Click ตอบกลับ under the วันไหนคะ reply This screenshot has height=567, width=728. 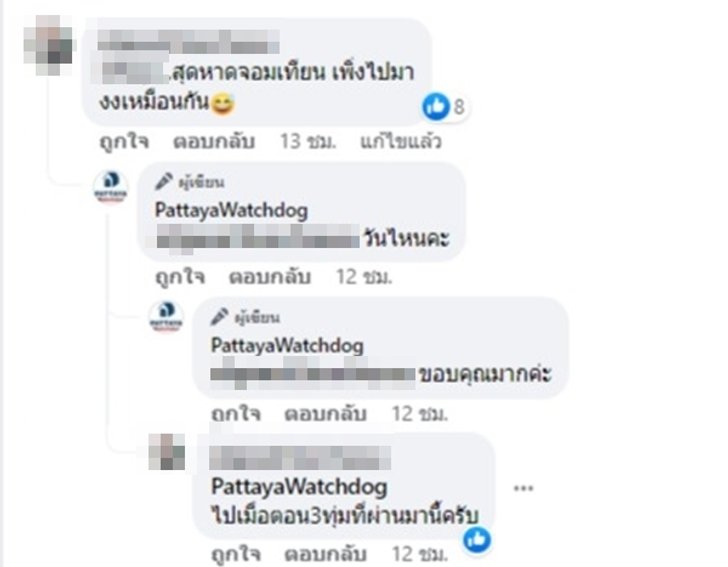[x=270, y=277]
